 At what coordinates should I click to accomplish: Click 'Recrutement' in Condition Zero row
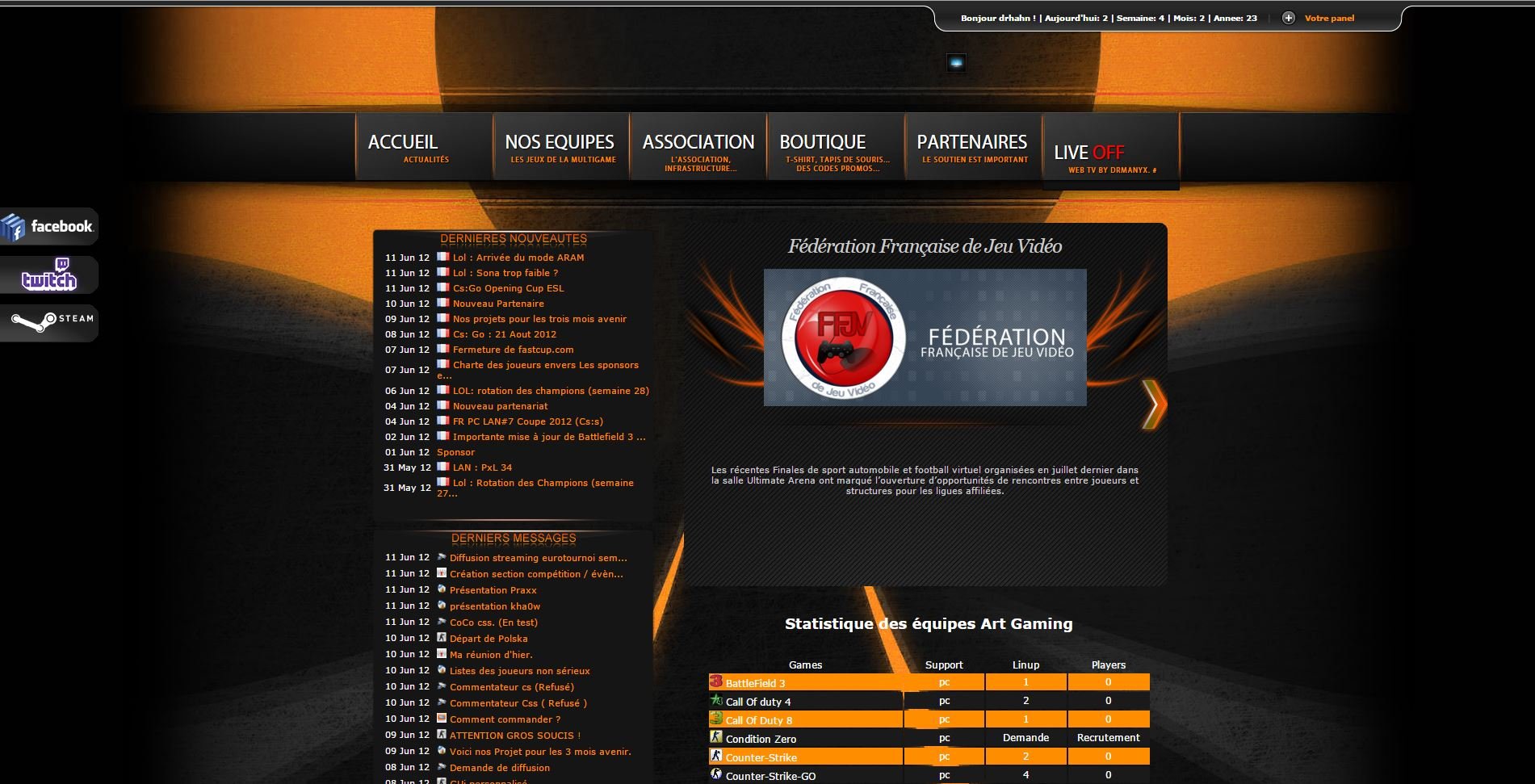[x=1108, y=738]
